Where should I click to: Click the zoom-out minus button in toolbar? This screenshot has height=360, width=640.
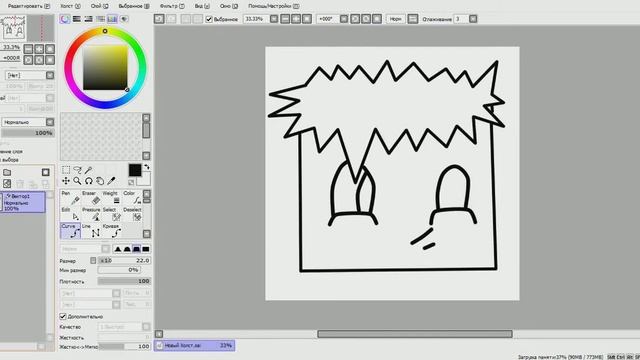pyautogui.click(x=285, y=19)
